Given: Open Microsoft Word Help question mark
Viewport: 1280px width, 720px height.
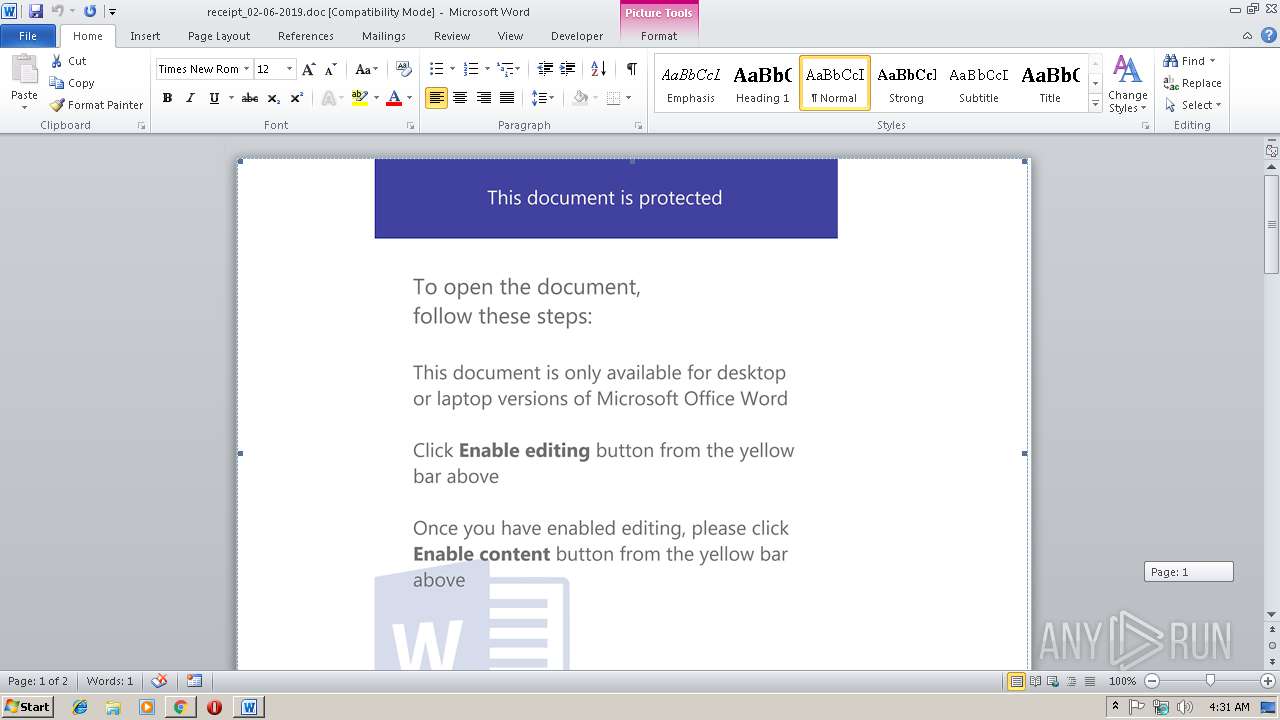Looking at the screenshot, I should tap(1270, 36).
